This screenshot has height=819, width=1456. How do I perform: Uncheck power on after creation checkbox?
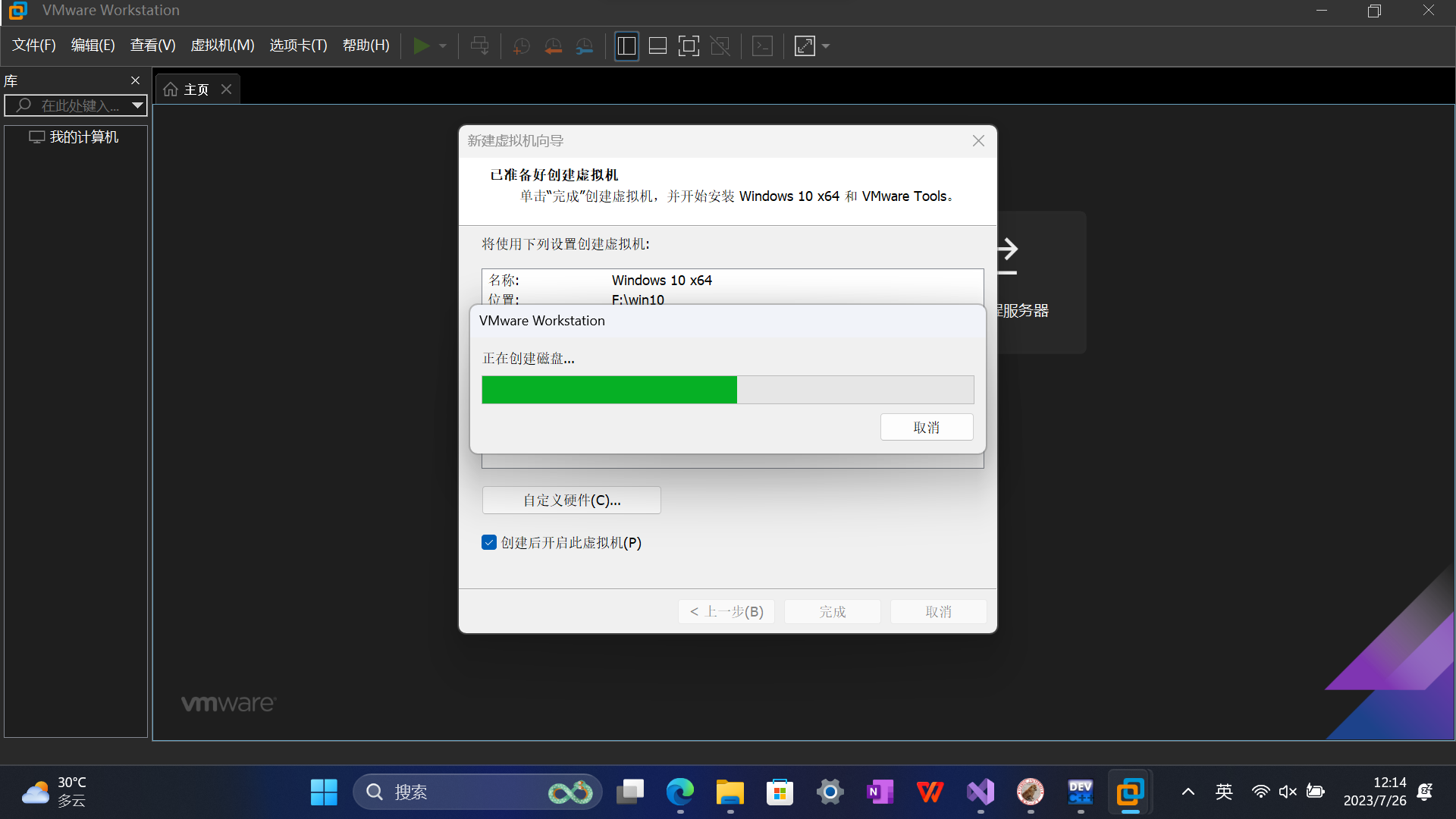point(489,543)
